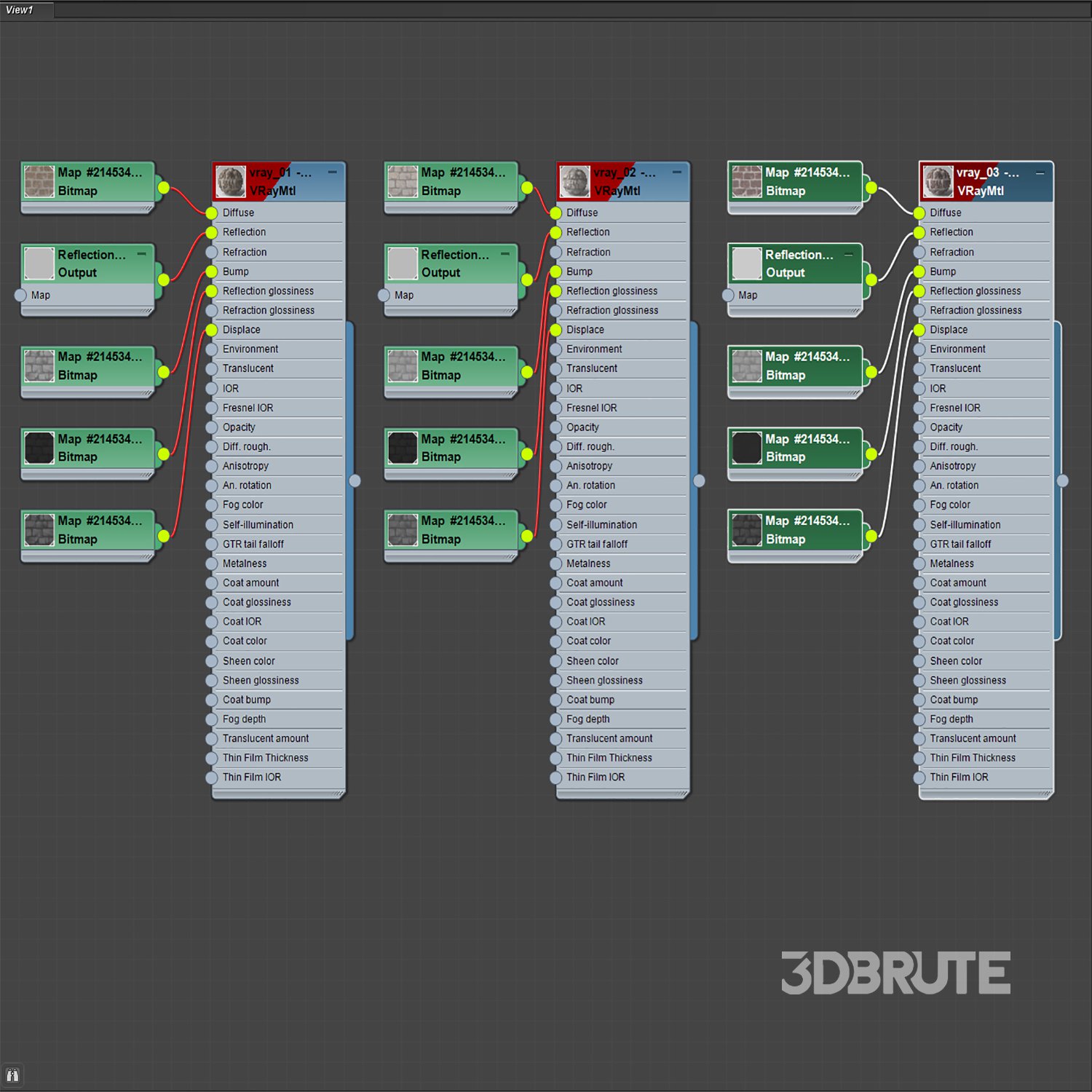Click Map input socket of vray_03's Reflection Output
The image size is (1092, 1092).
pos(728,295)
